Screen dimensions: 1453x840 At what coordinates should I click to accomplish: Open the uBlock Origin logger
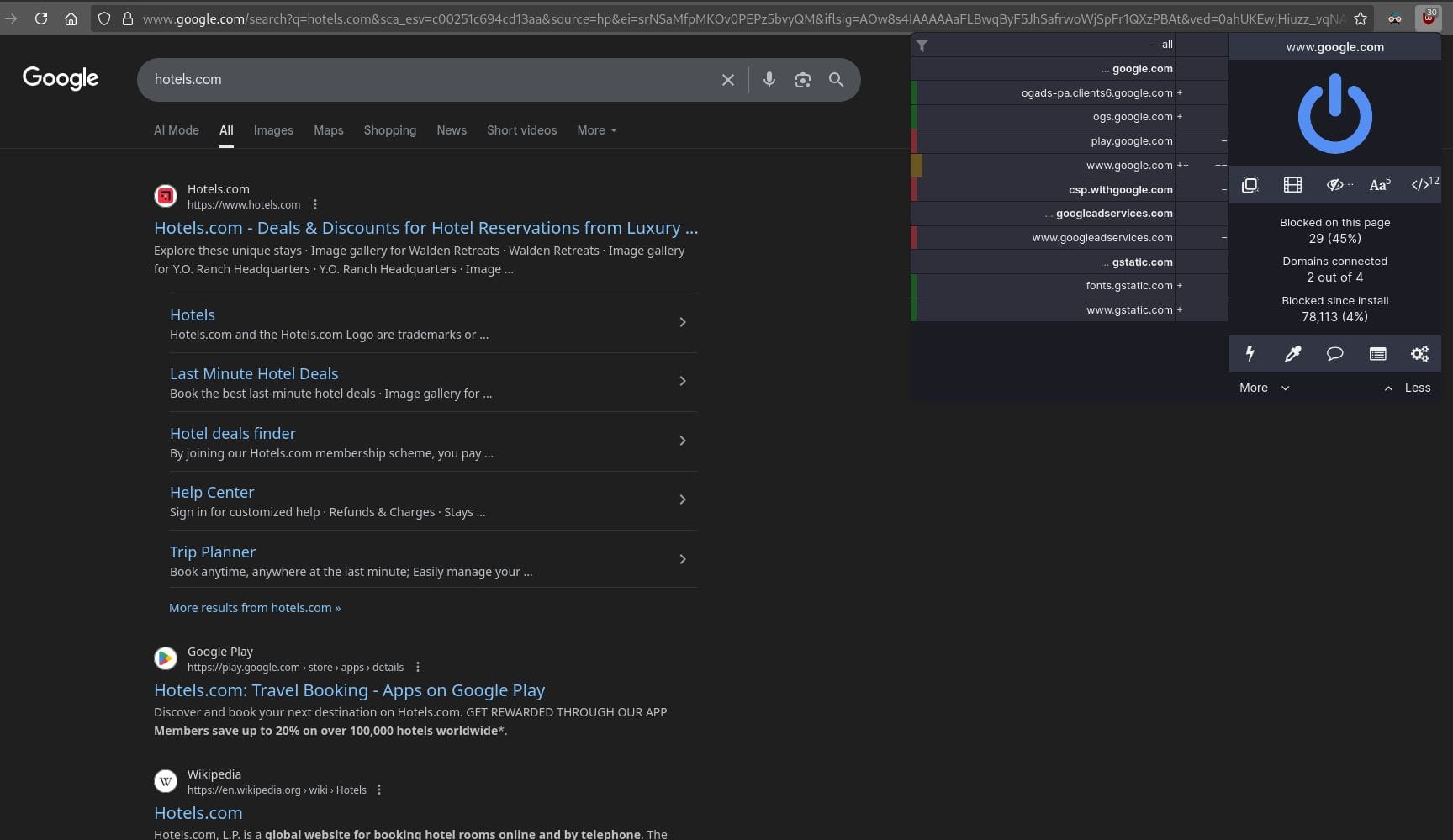point(1377,354)
